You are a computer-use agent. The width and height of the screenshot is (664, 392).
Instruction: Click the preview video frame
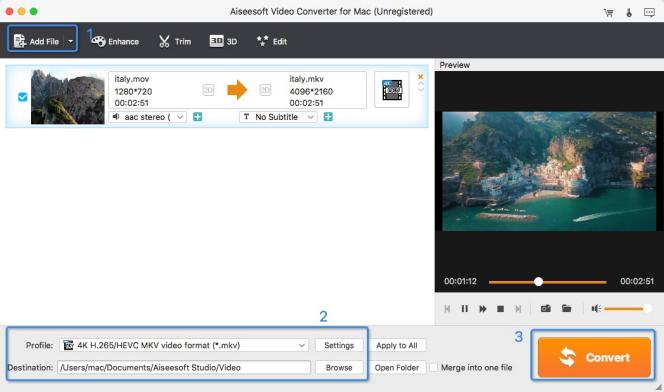[549, 171]
